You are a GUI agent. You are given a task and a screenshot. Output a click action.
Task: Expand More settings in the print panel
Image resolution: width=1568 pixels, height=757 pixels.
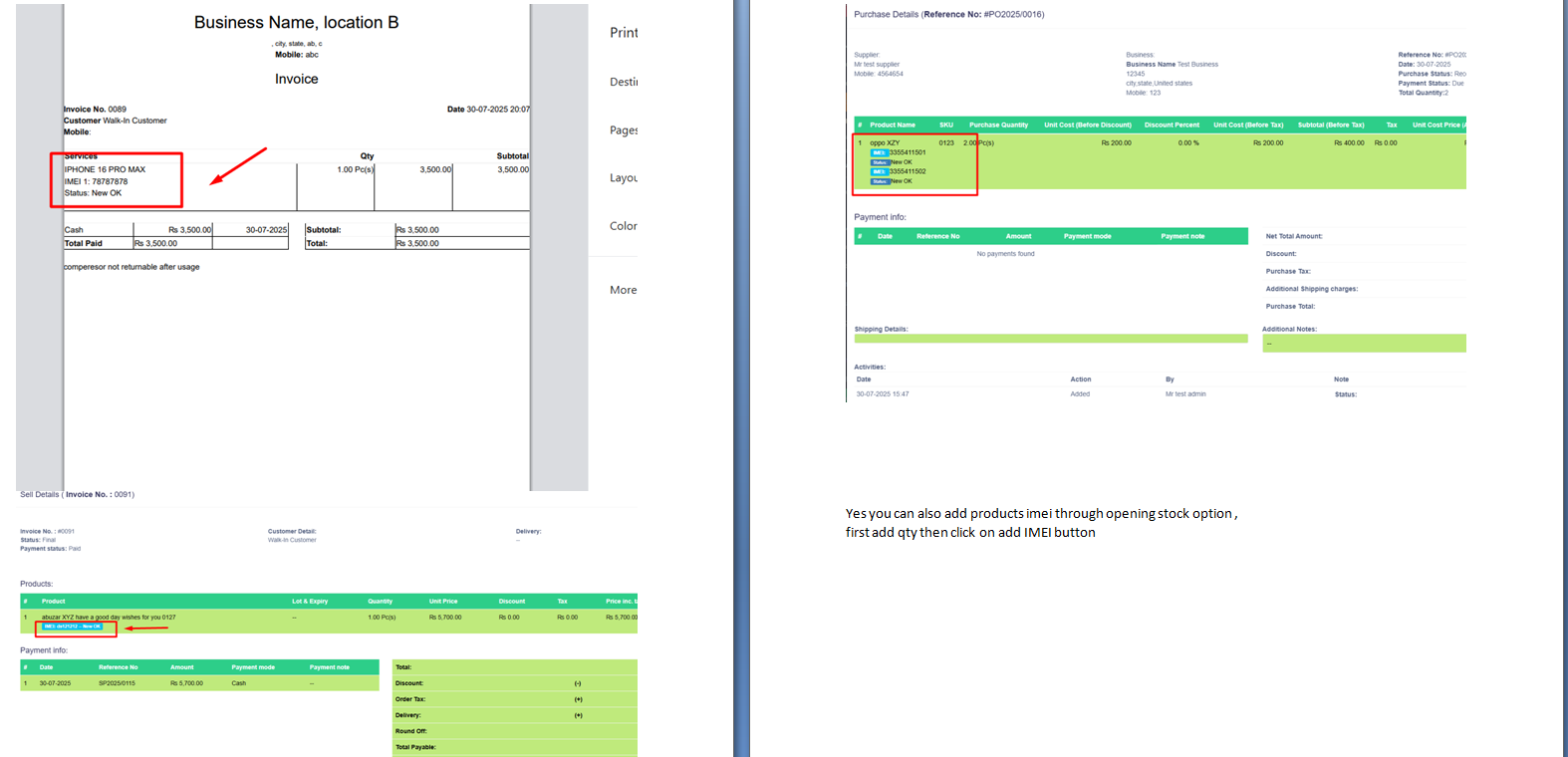point(624,290)
